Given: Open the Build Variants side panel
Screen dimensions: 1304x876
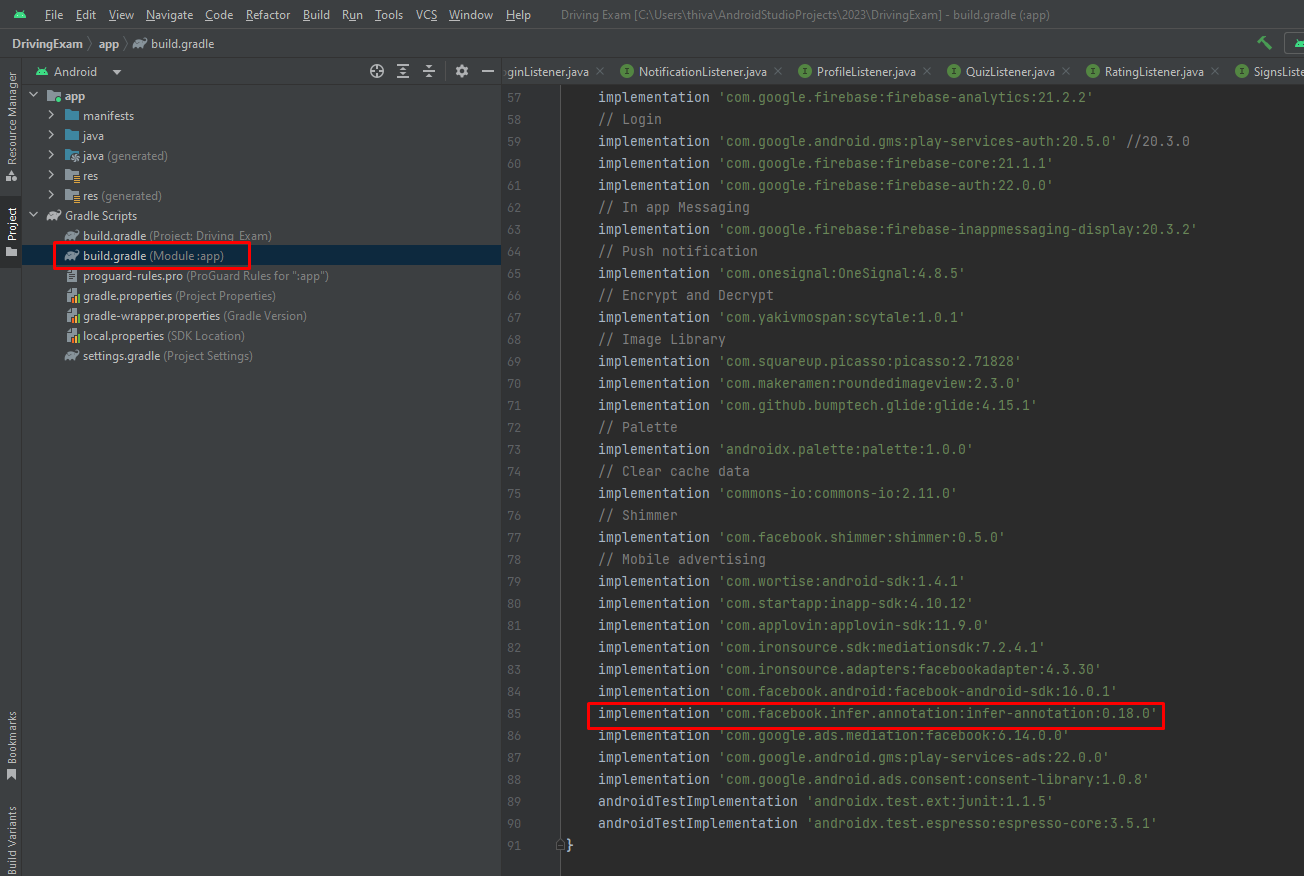Looking at the screenshot, I should tap(12, 838).
